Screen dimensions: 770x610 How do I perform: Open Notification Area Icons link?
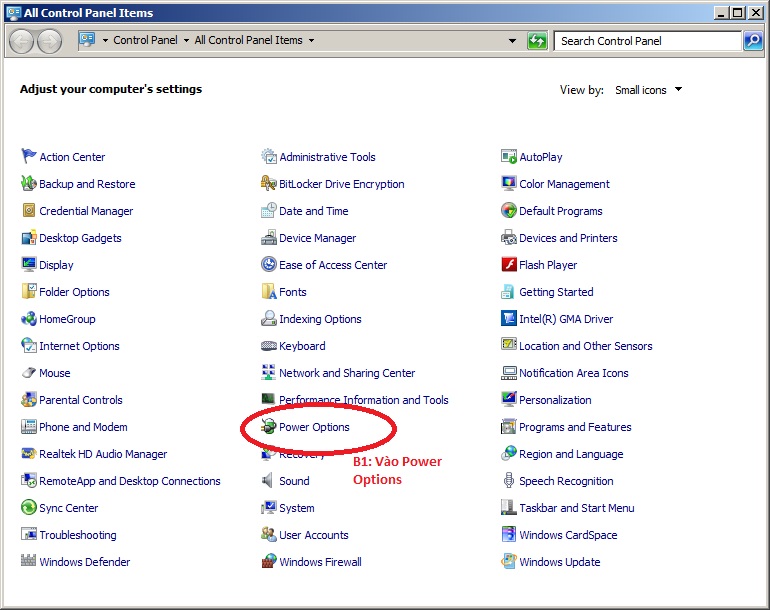tap(574, 373)
